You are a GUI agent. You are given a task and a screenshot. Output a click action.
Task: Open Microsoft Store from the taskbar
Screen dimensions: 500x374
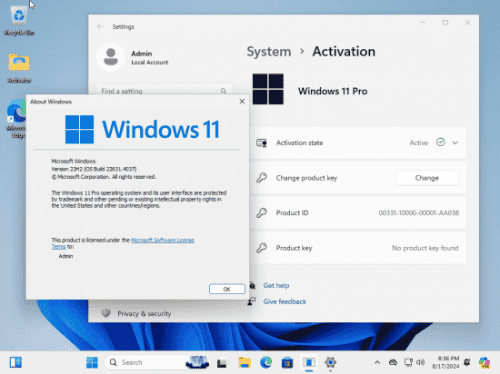pyautogui.click(x=287, y=362)
